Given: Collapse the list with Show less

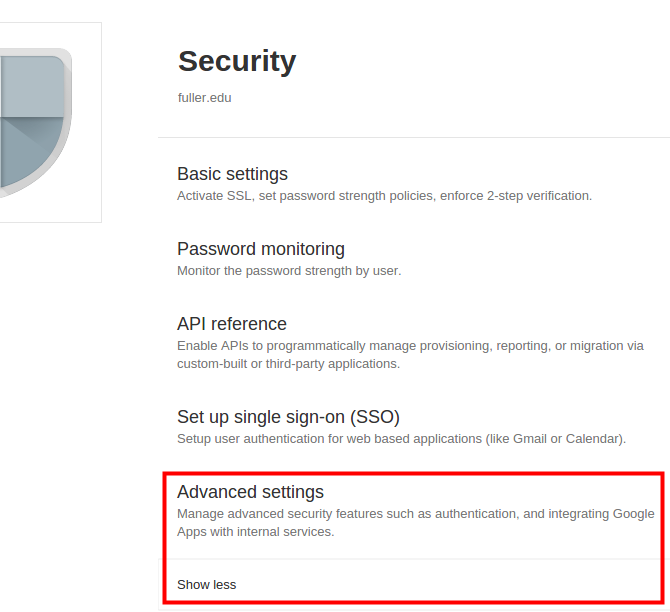Looking at the screenshot, I should tap(206, 585).
